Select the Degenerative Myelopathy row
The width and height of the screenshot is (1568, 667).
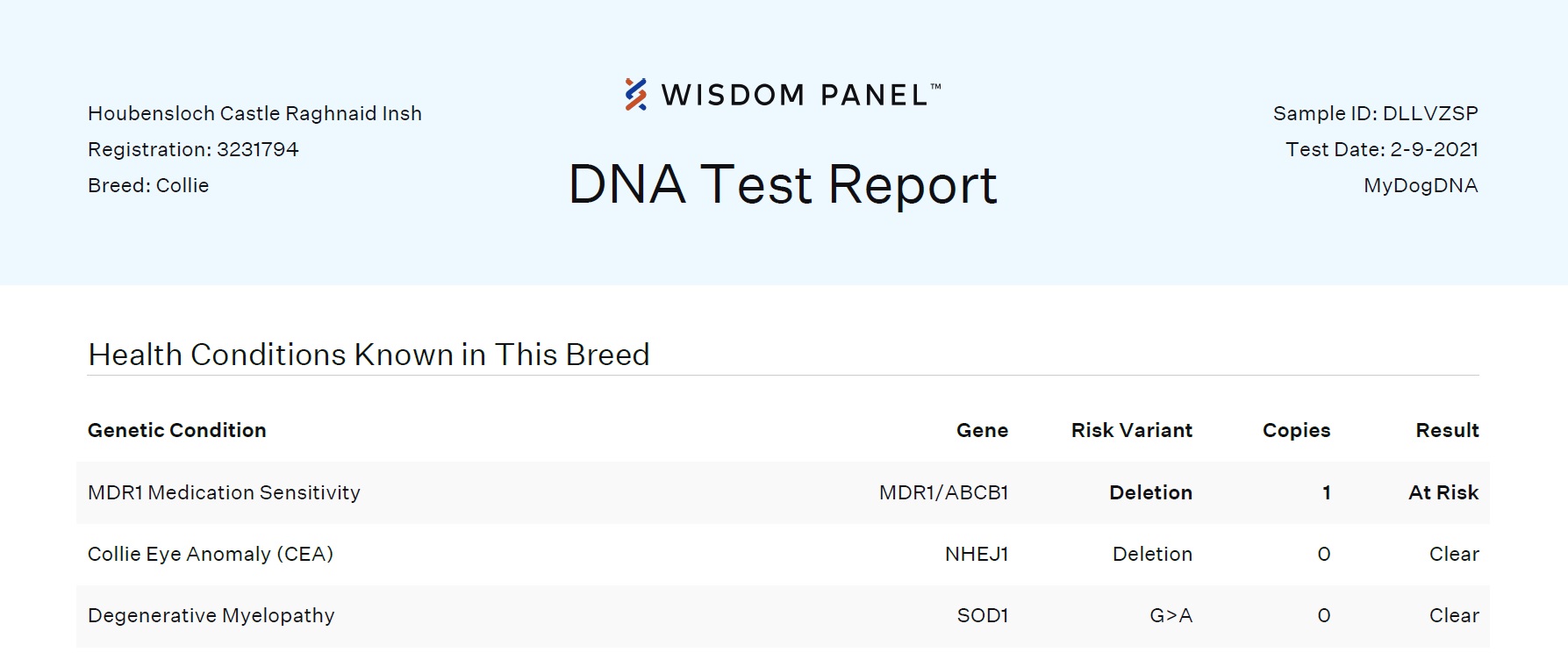tap(783, 616)
